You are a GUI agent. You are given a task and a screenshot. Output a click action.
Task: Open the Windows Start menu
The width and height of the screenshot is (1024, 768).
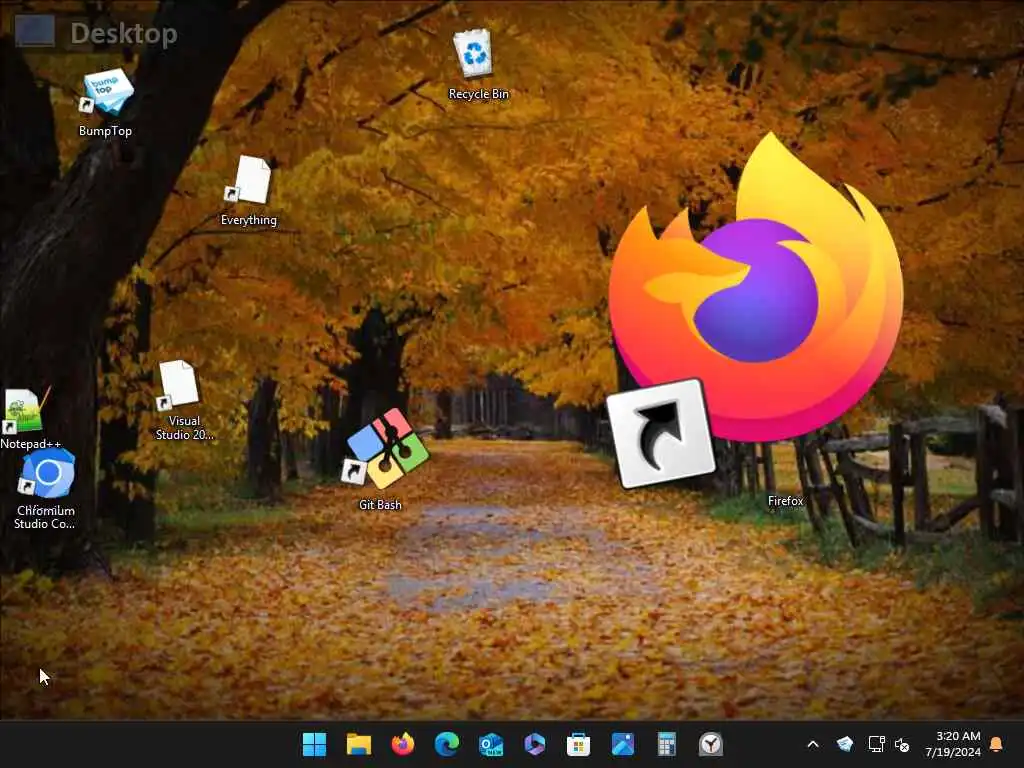[314, 744]
